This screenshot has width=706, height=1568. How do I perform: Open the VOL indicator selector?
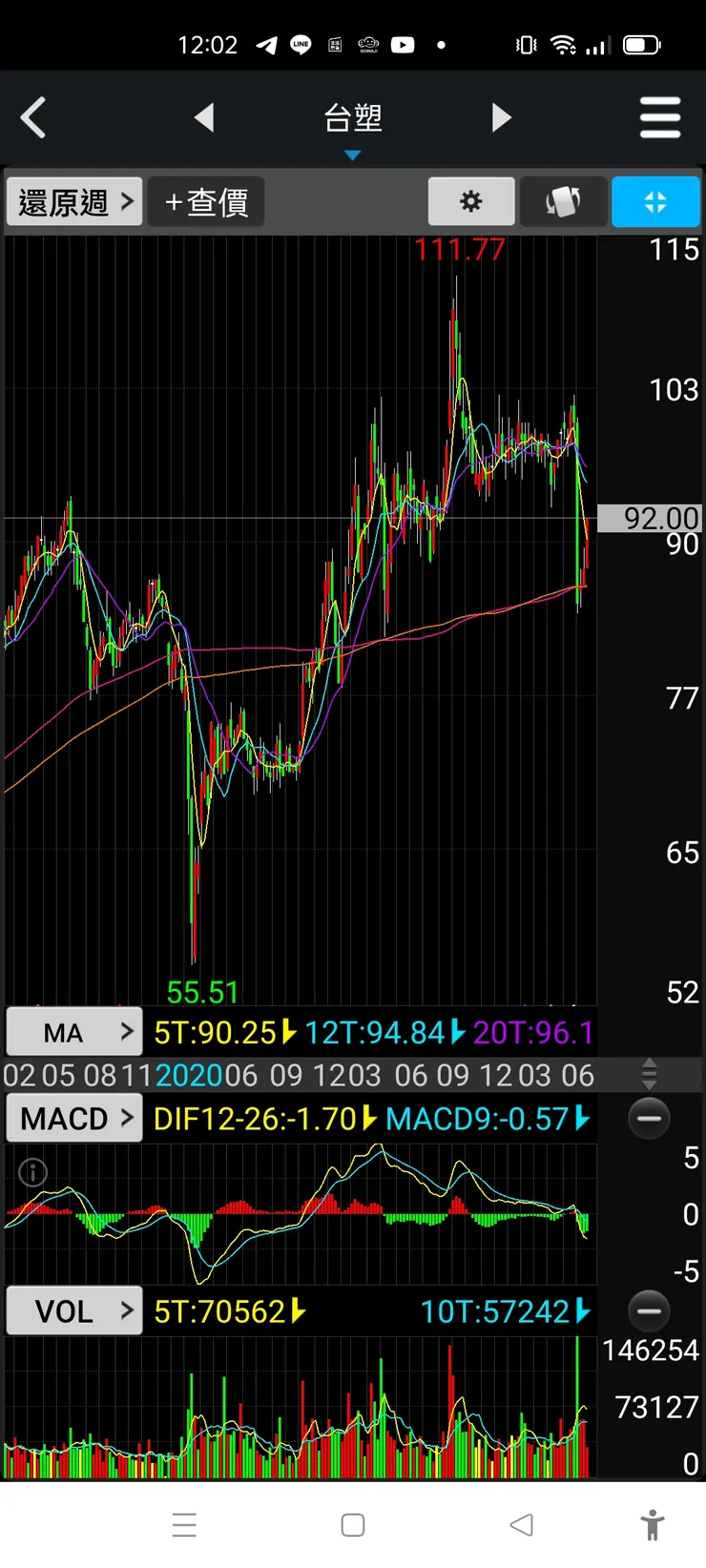74,1310
